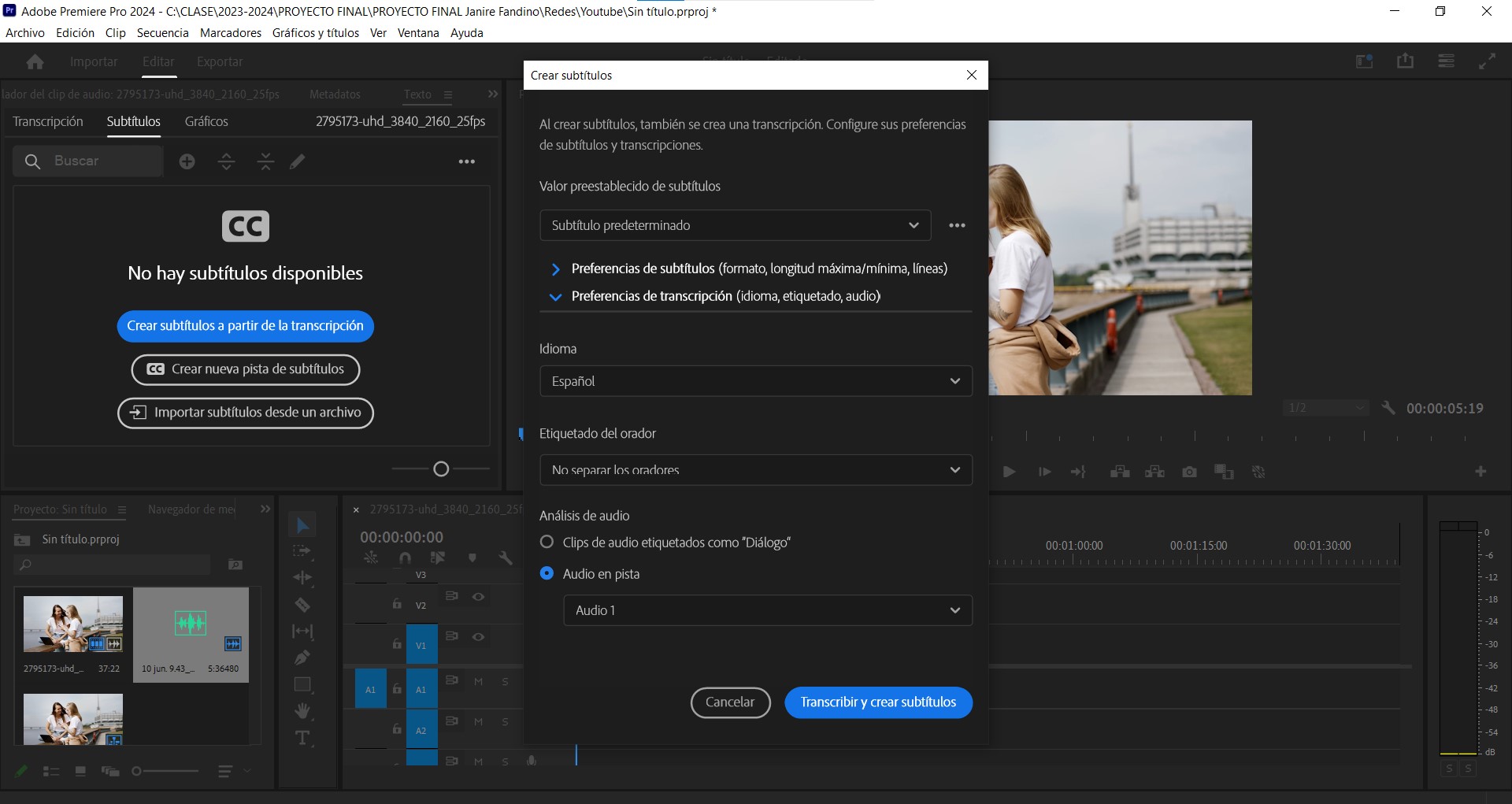This screenshot has height=804, width=1512.
Task: Open the 'Gráficos y títulos' menu
Action: [316, 33]
